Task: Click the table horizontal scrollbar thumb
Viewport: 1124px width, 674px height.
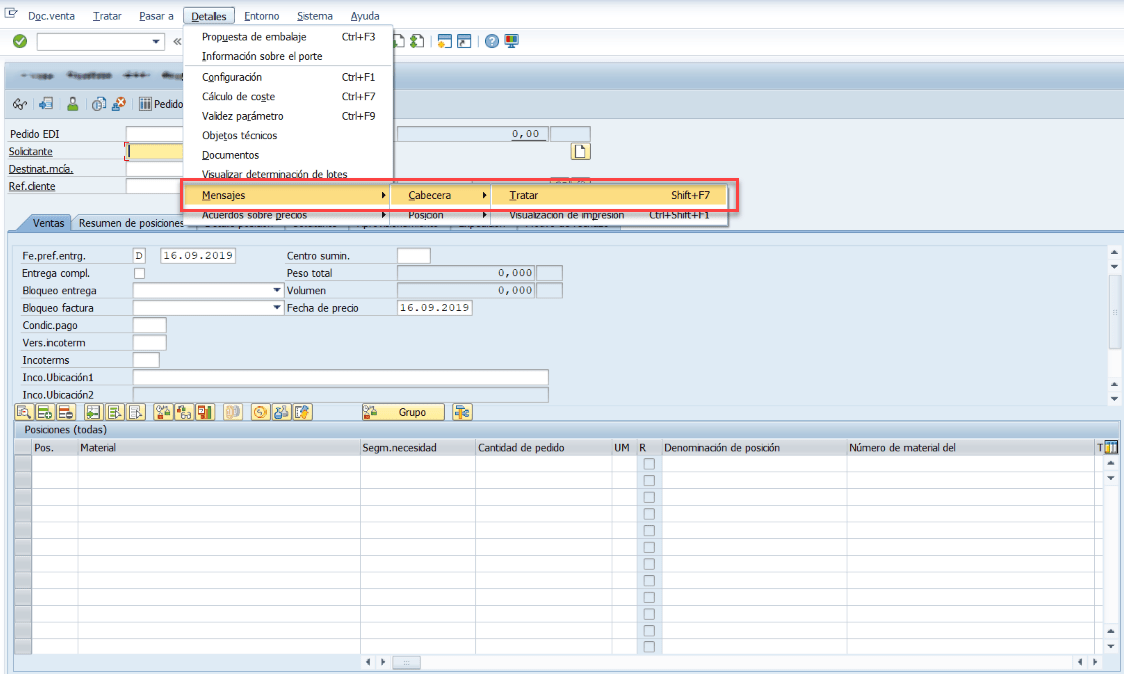Action: pyautogui.click(x=406, y=662)
